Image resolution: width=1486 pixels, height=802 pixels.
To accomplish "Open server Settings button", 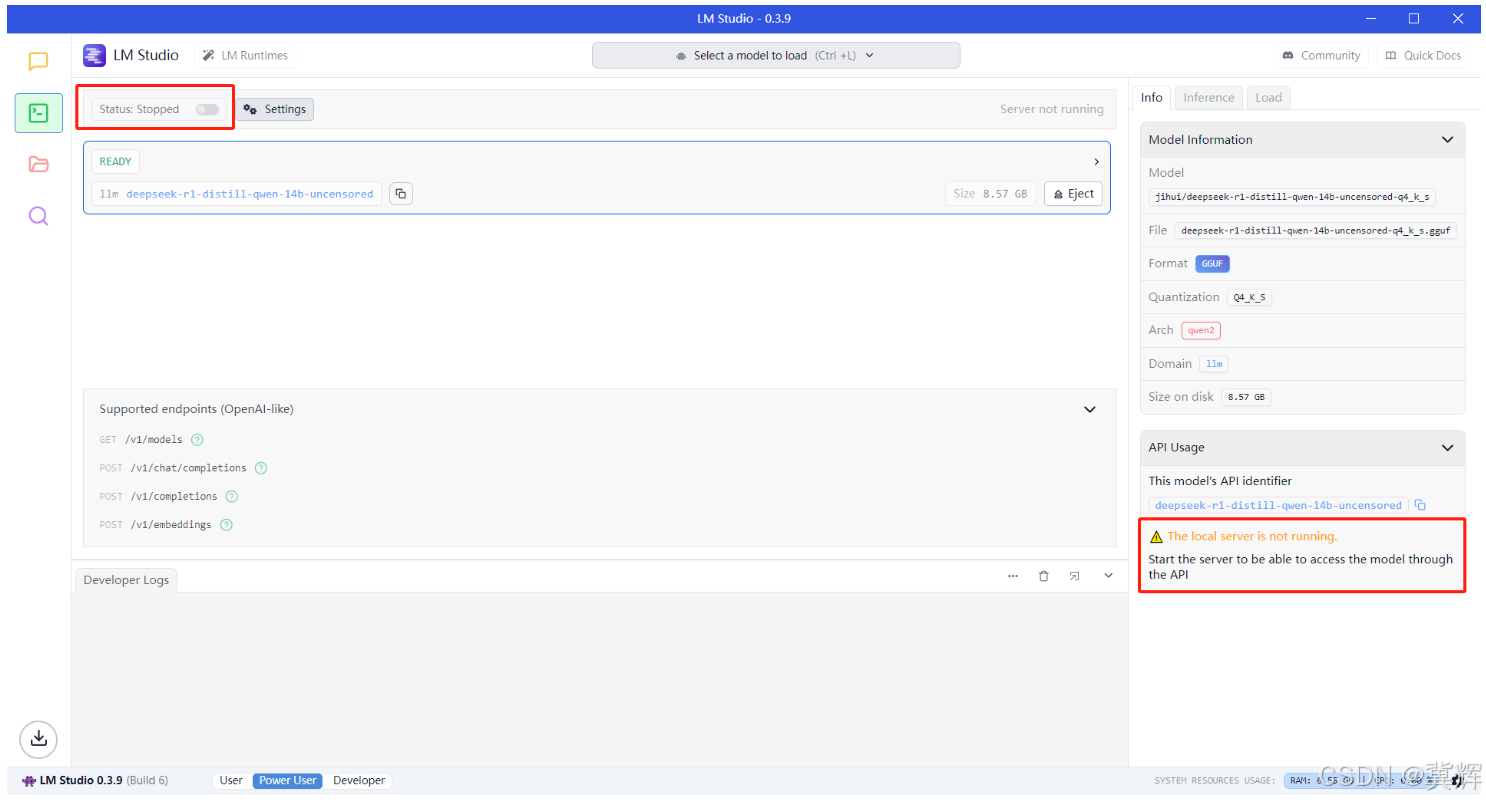I will [x=275, y=110].
